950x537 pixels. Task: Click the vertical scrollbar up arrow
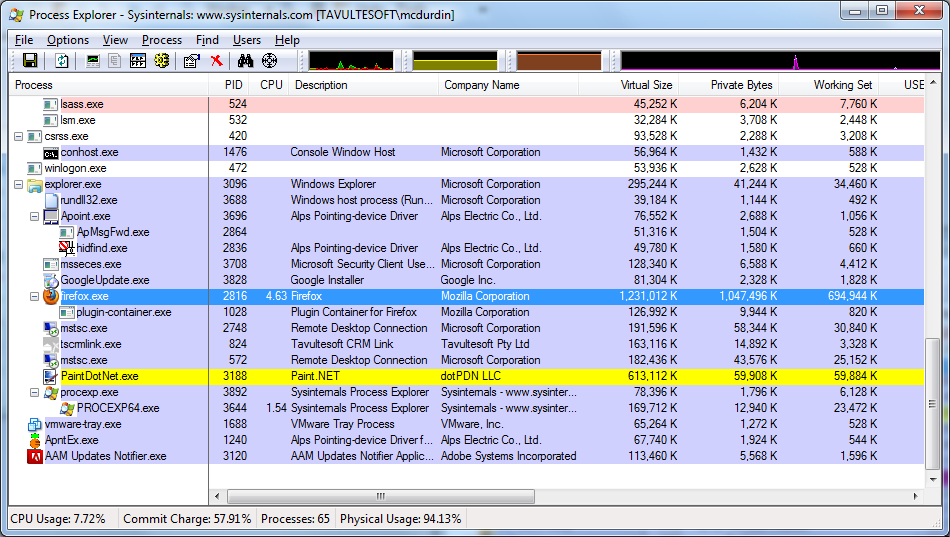pos(932,82)
